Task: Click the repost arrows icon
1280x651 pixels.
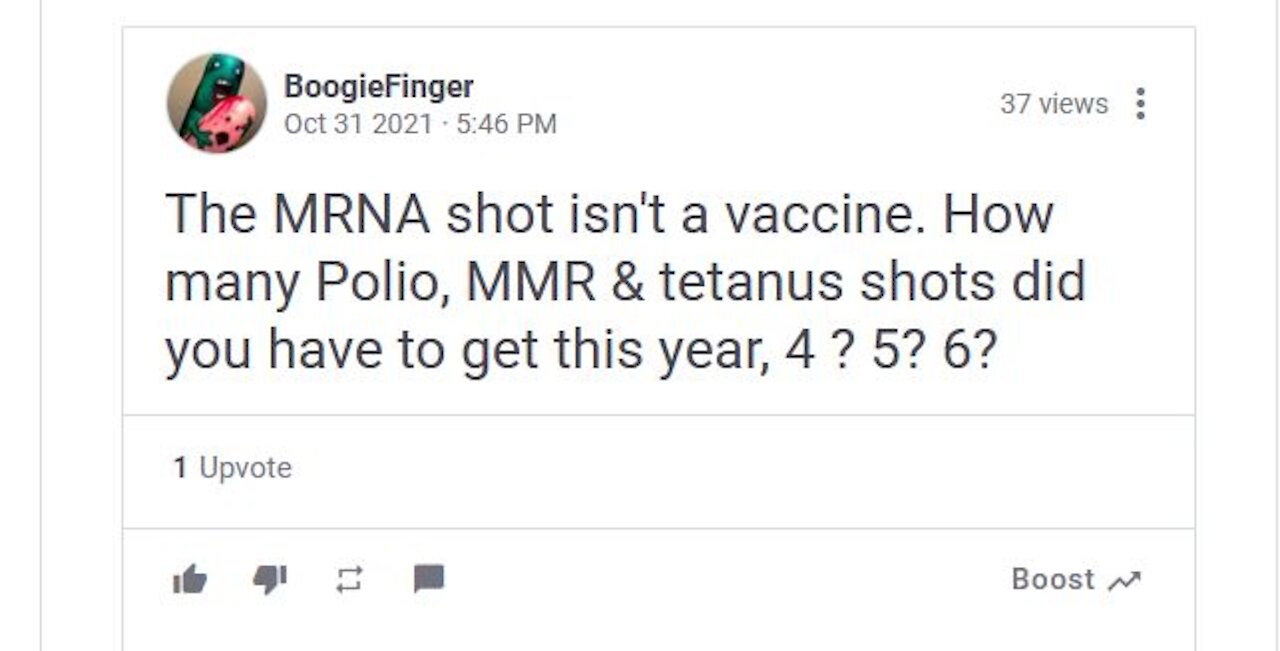Action: (x=349, y=580)
